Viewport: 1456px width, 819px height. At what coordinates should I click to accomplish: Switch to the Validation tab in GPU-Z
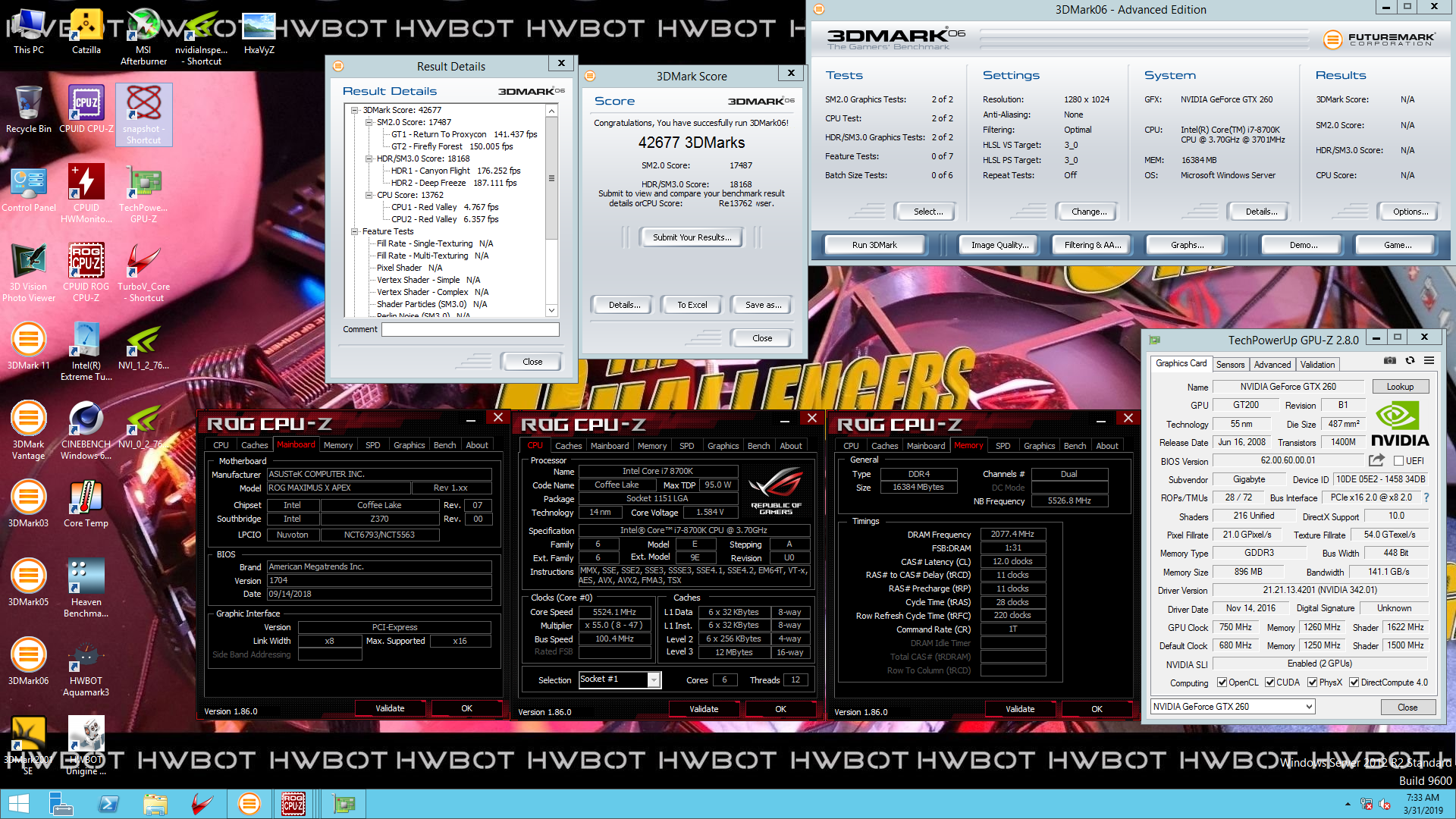pyautogui.click(x=1317, y=365)
